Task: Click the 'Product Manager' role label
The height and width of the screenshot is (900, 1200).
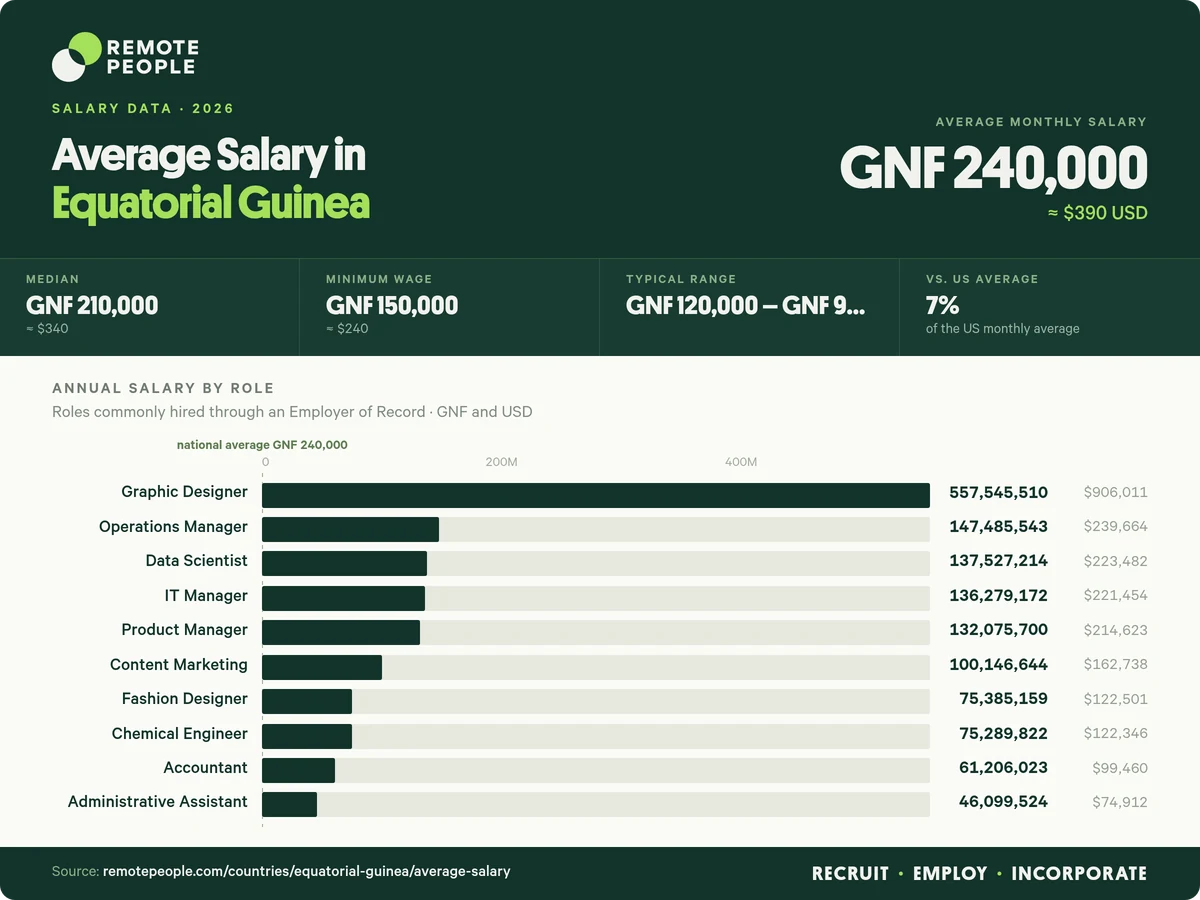Action: tap(185, 630)
